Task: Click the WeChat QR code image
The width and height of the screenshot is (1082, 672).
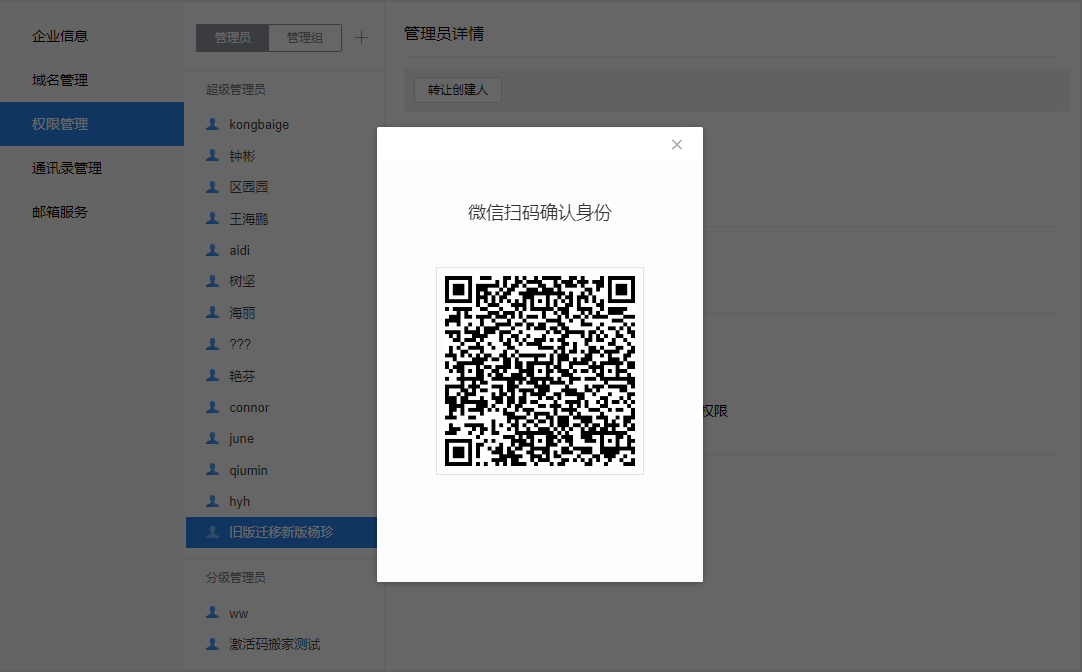Action: coord(540,371)
